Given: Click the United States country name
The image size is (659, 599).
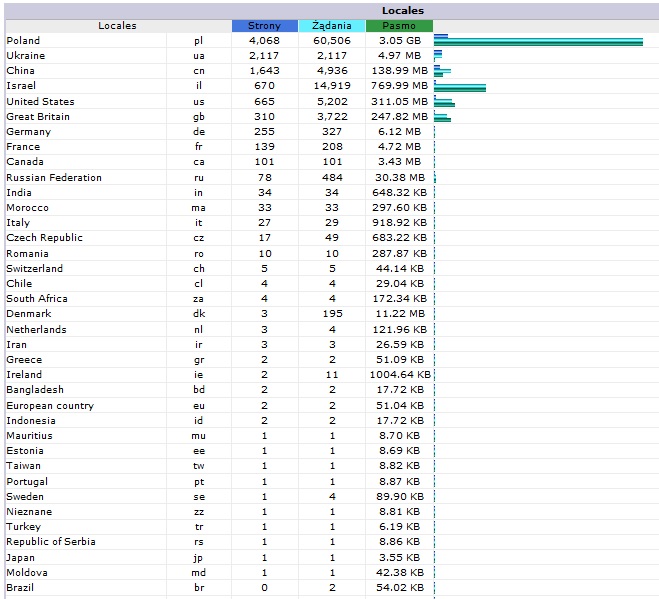Looking at the screenshot, I should [x=40, y=102].
